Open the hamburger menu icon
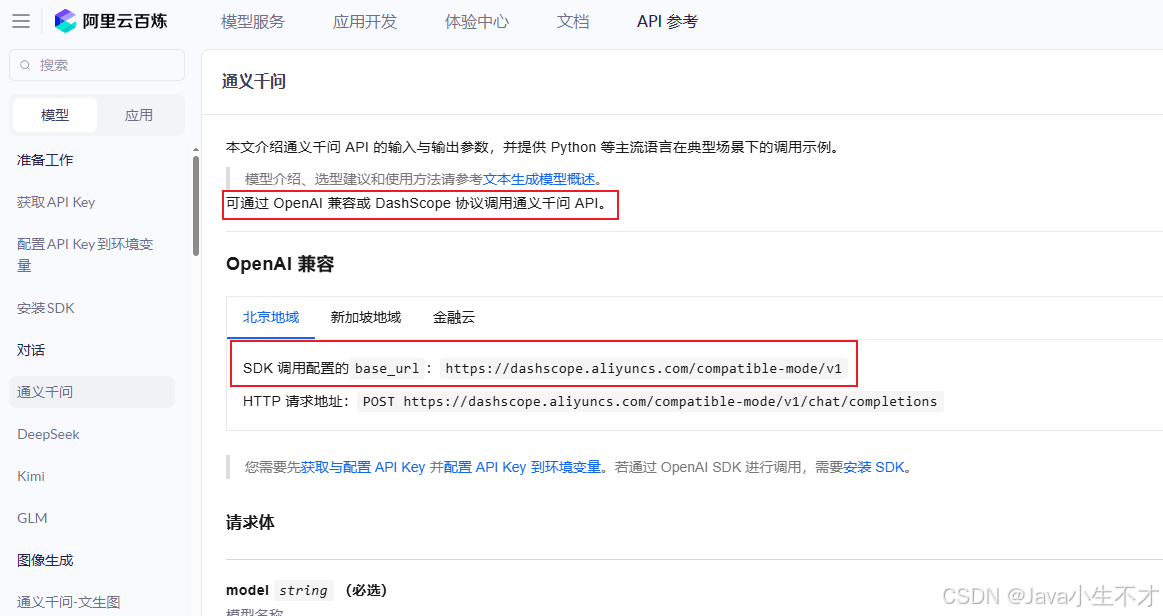 (21, 21)
